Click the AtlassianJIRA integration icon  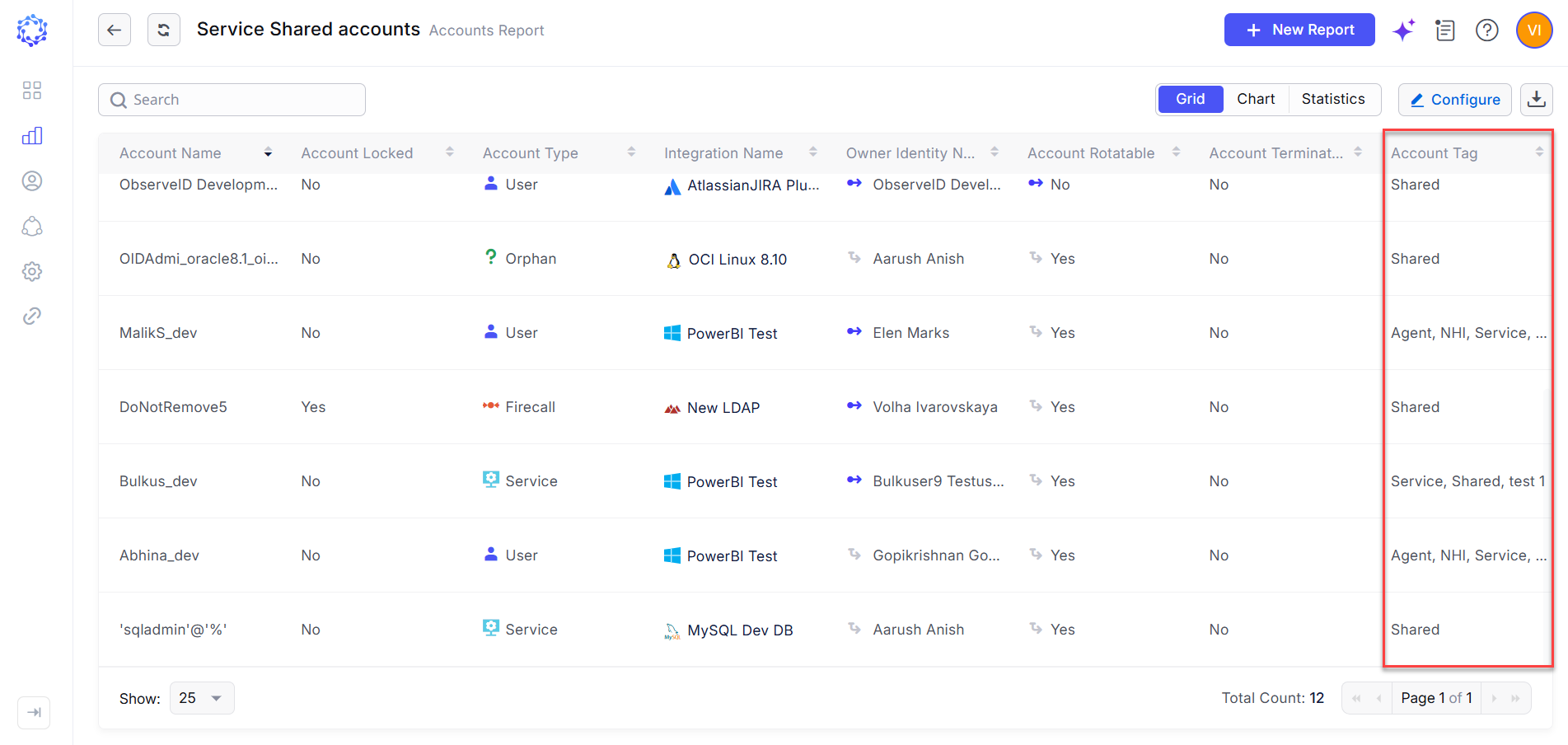(x=672, y=187)
